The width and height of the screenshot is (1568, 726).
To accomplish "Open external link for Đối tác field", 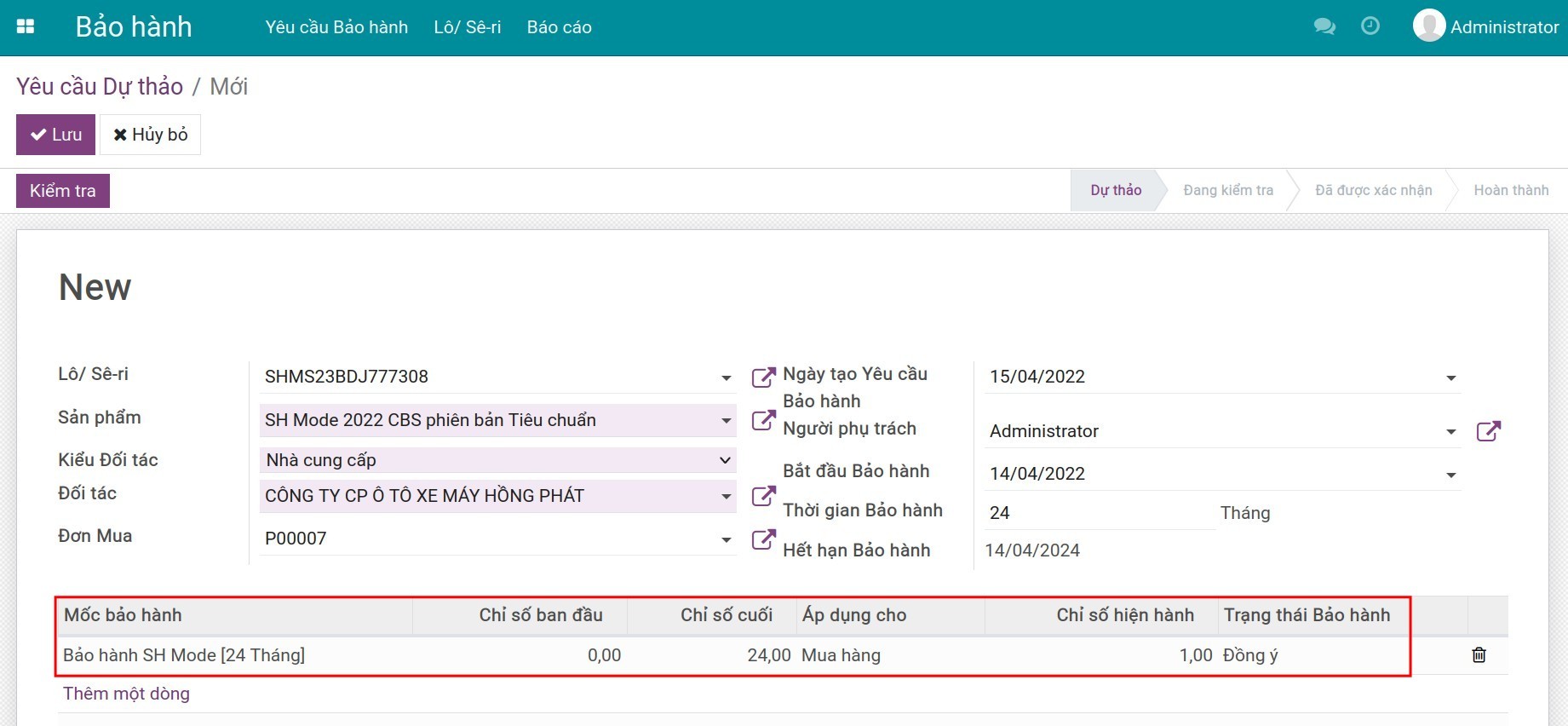I will click(x=763, y=496).
